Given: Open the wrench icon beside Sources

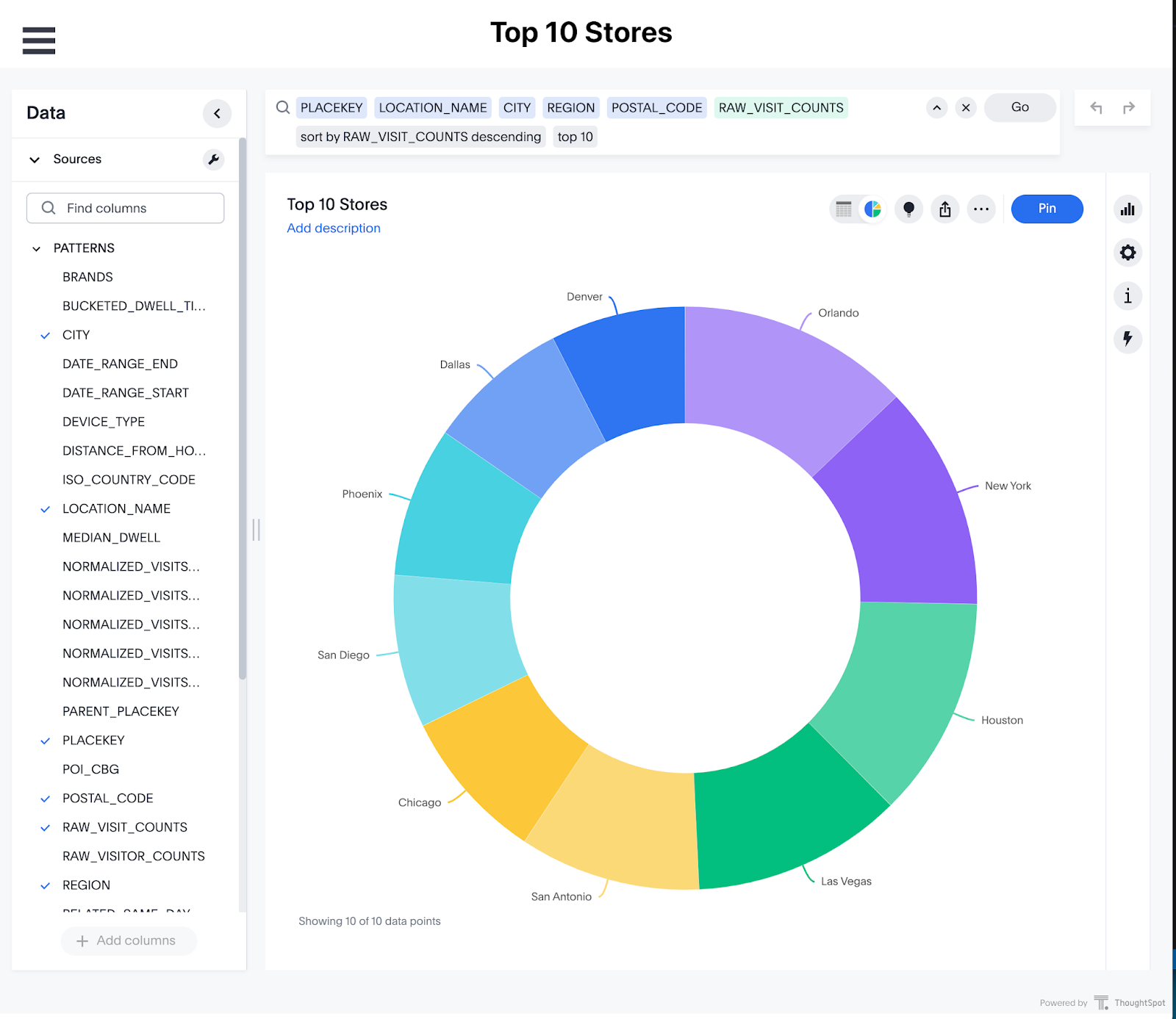Looking at the screenshot, I should (x=213, y=159).
